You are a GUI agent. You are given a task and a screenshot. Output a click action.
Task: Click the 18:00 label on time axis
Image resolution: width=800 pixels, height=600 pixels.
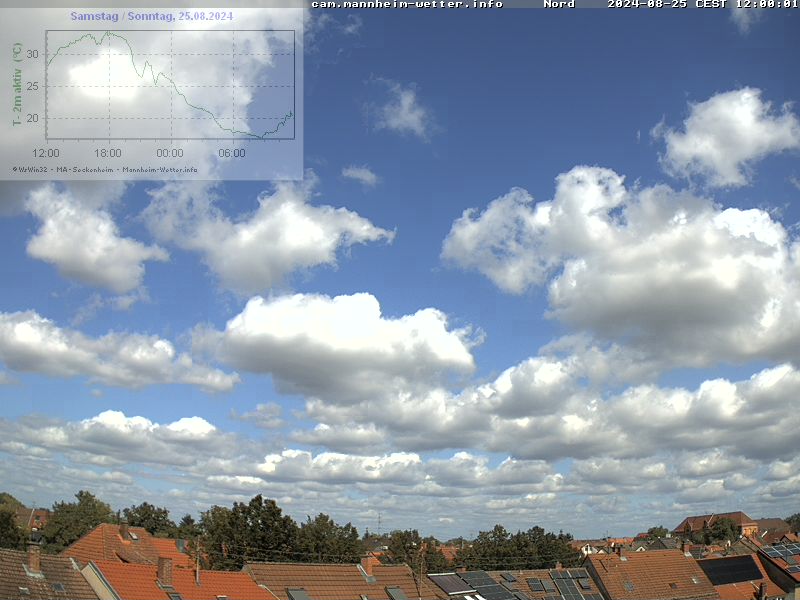107,153
